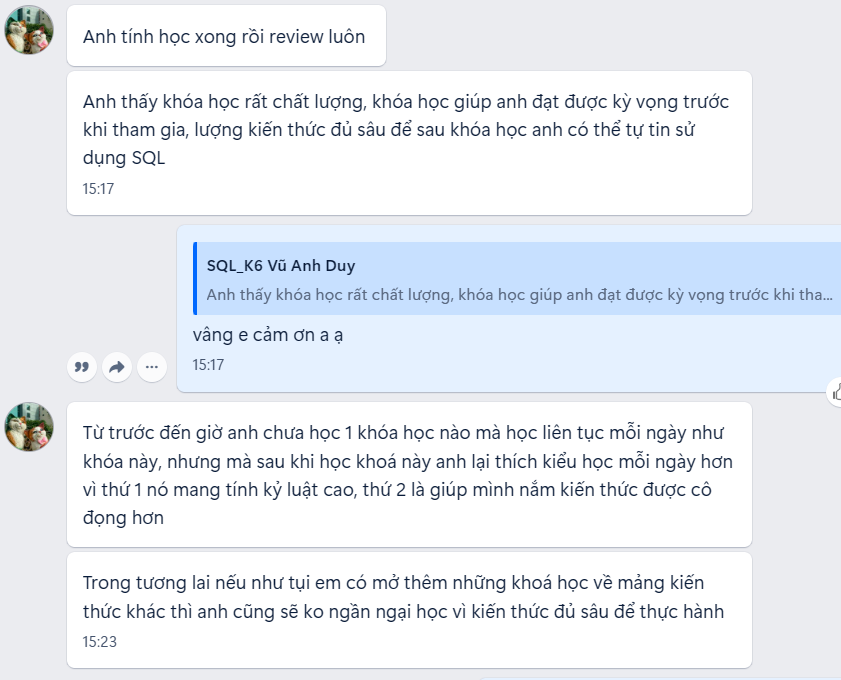Click the avatar beside 'Từ trước đến giờ' message
841x680 pixels.
[x=29, y=427]
